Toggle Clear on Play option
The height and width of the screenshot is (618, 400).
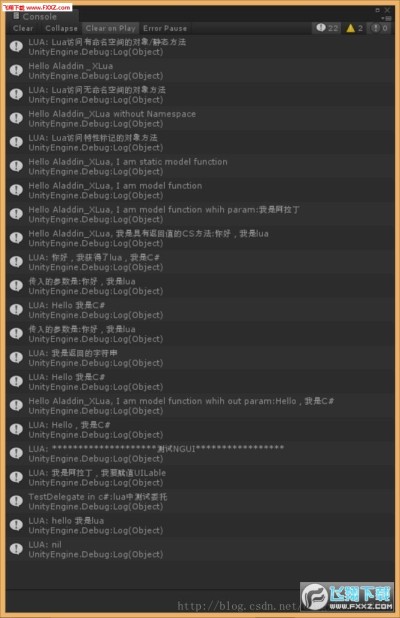click(110, 28)
